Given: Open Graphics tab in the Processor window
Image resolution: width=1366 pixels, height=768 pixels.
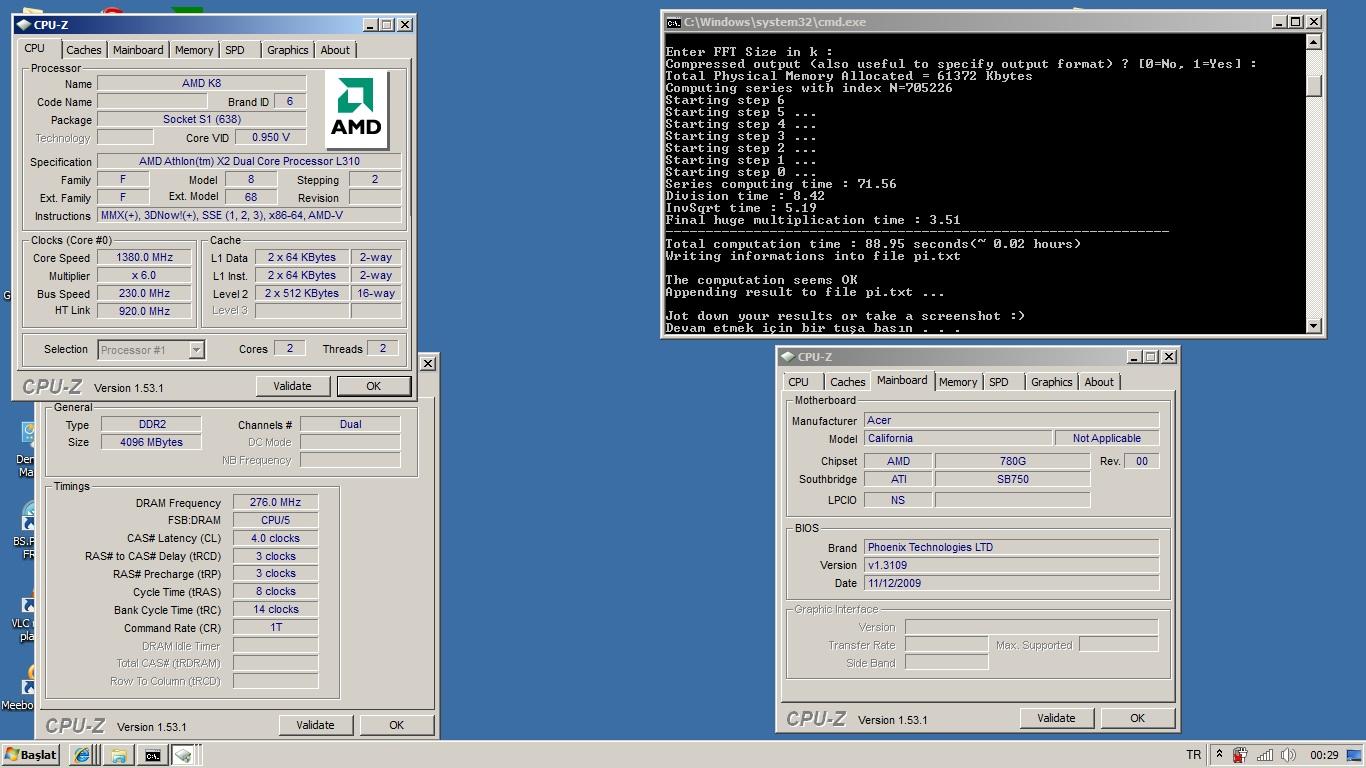Looking at the screenshot, I should coord(288,50).
